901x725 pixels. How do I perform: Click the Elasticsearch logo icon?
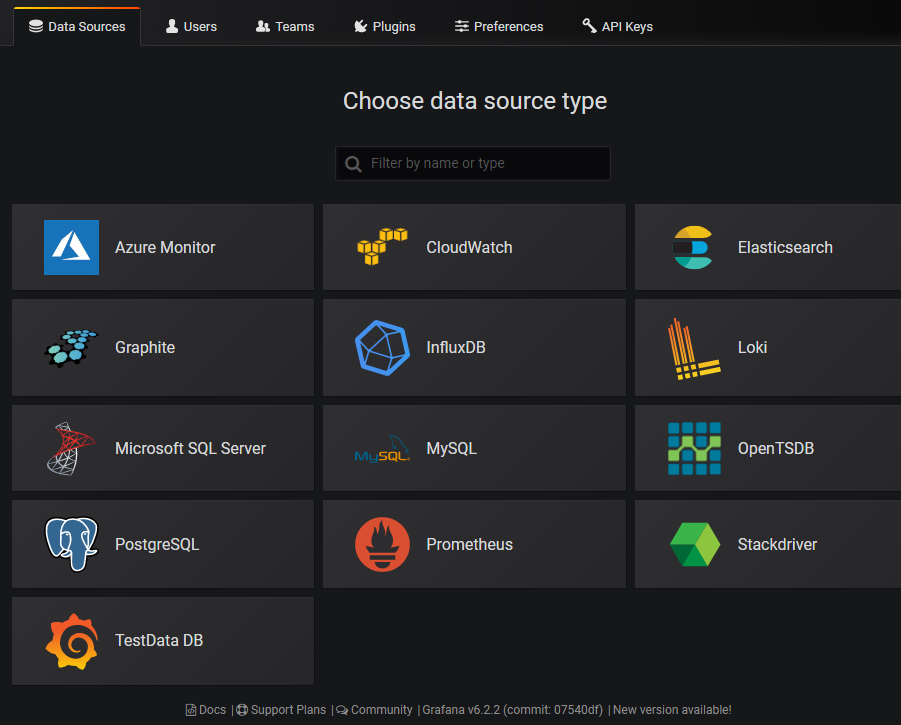693,247
